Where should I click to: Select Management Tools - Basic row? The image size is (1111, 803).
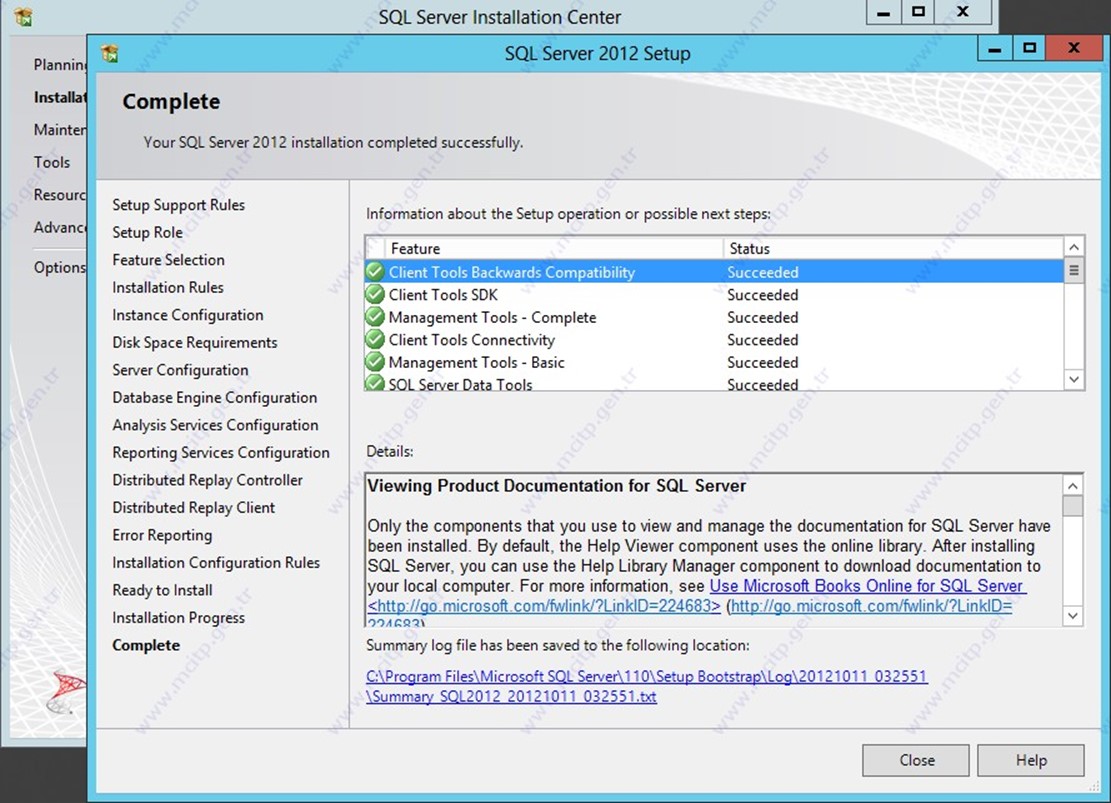point(714,362)
